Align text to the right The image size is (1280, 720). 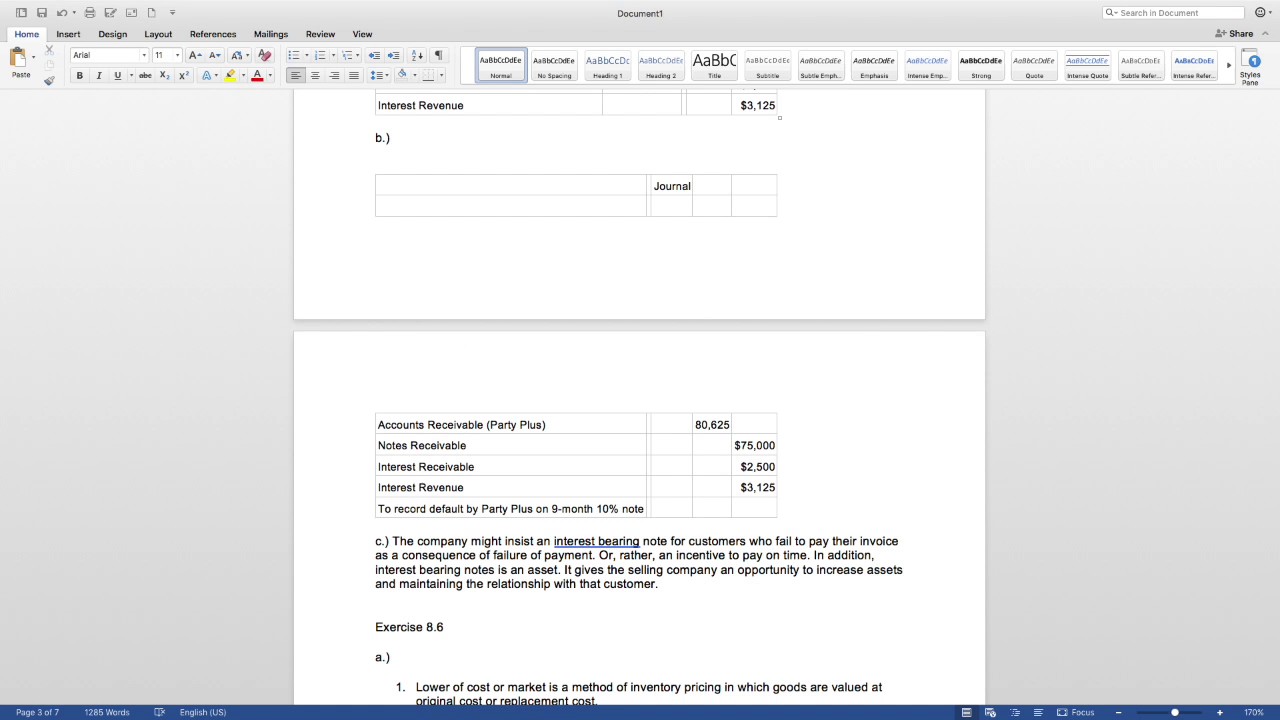334,76
